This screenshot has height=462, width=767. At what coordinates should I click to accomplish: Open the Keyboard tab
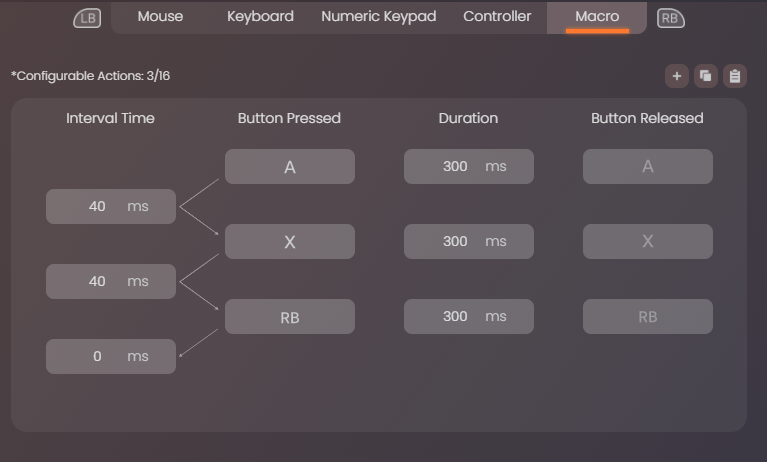coord(260,17)
